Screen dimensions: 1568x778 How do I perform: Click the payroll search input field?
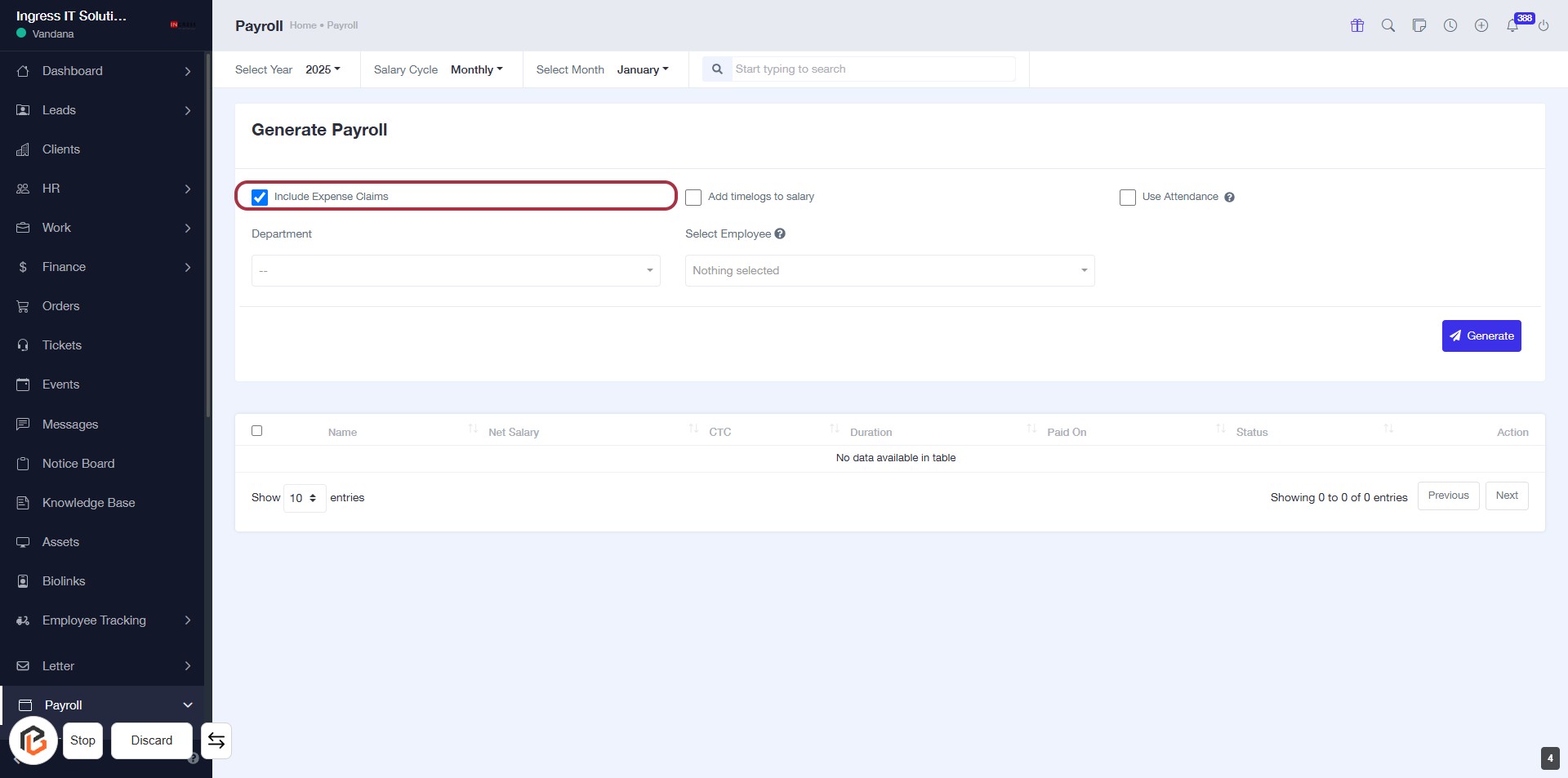click(872, 69)
